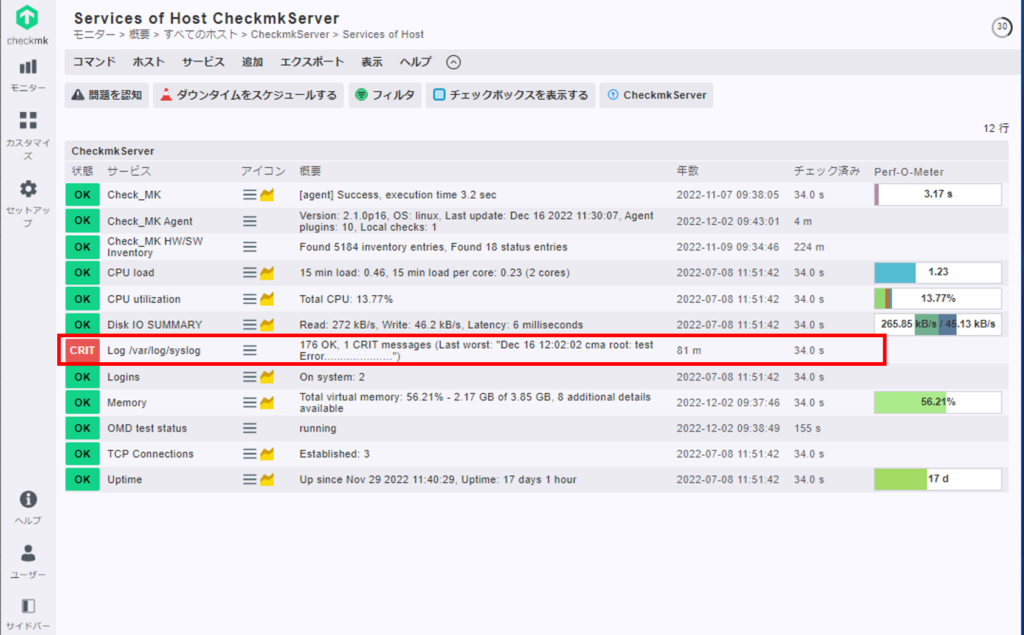
Task: Open action menu for TCP Connections
Action: [x=249, y=454]
